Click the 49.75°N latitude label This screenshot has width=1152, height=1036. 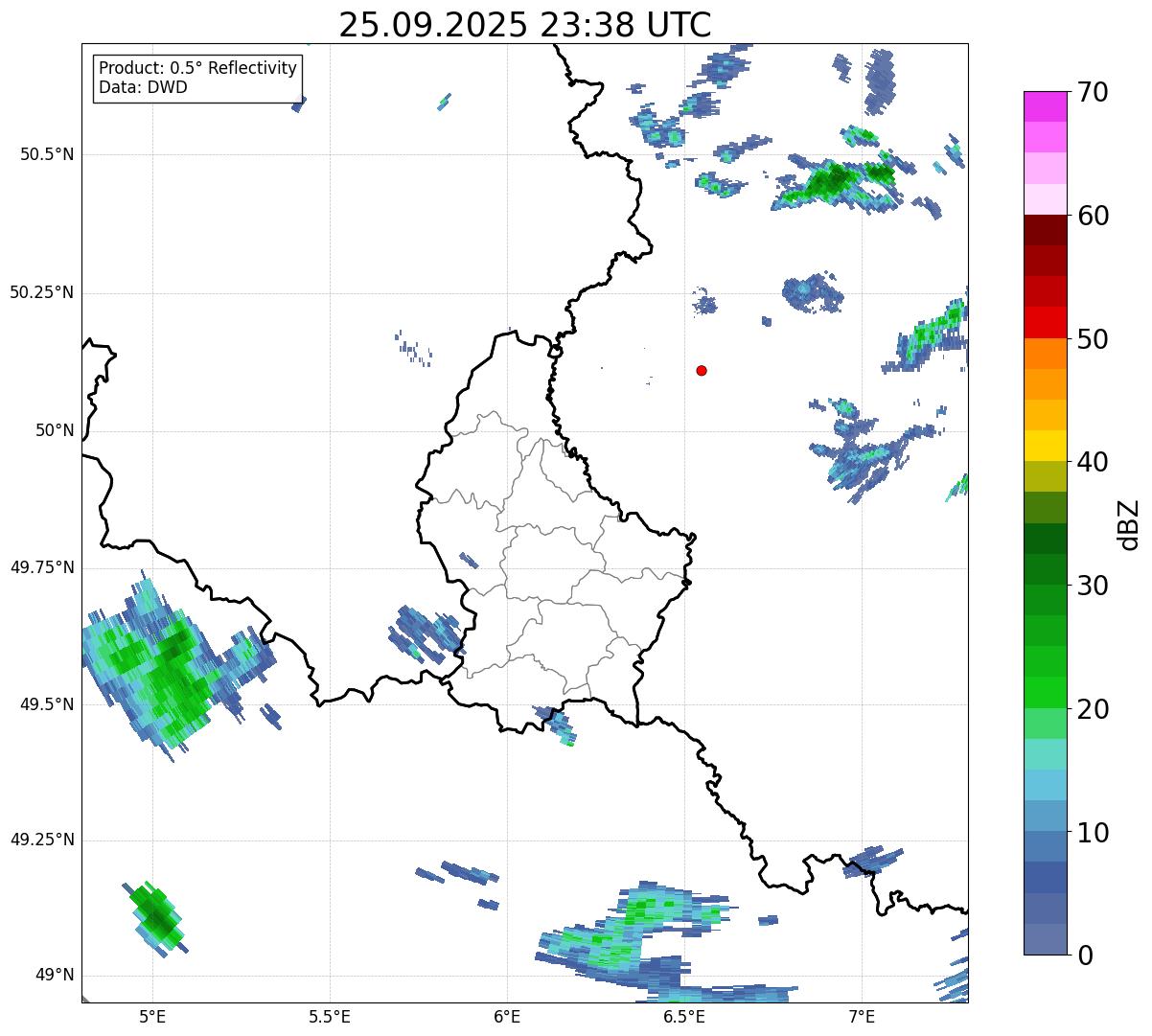(x=42, y=567)
